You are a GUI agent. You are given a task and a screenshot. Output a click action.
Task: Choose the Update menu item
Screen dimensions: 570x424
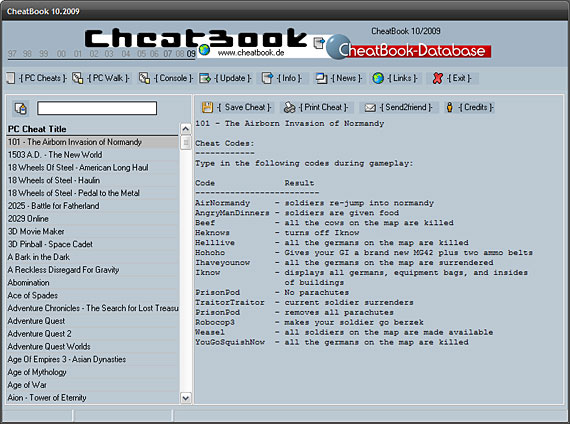pyautogui.click(x=233, y=78)
